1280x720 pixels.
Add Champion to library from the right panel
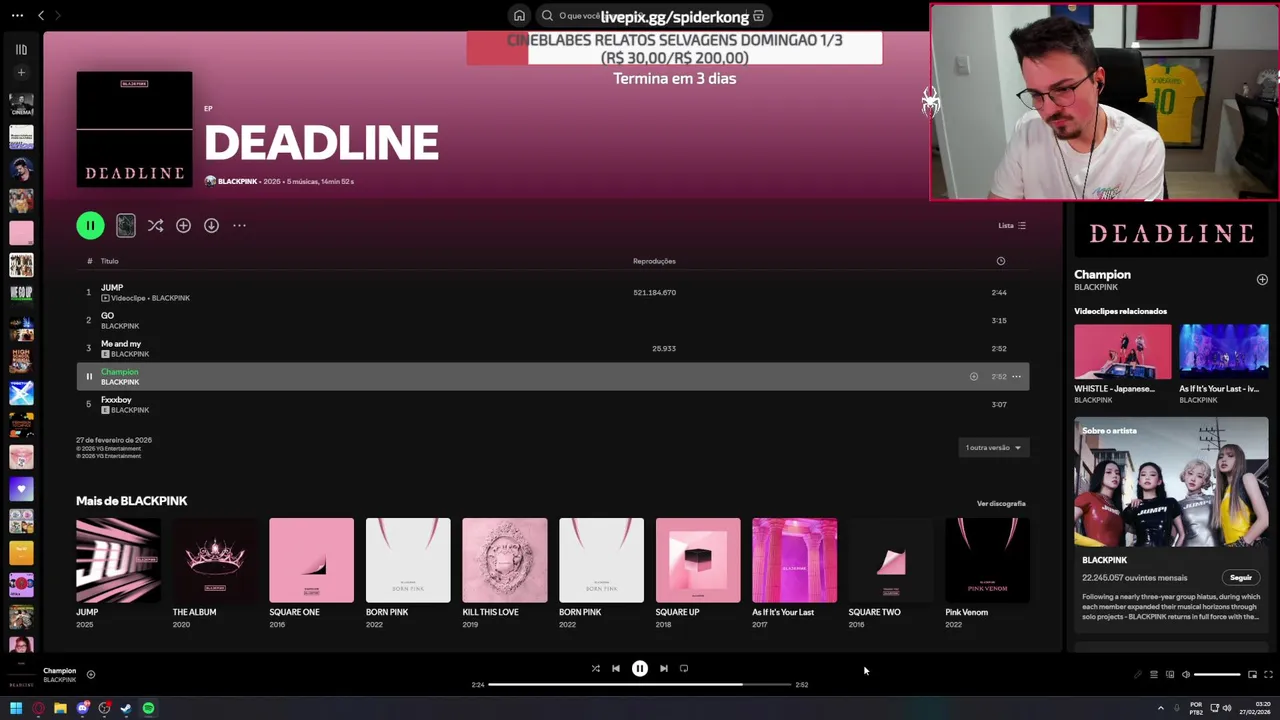click(x=1262, y=280)
